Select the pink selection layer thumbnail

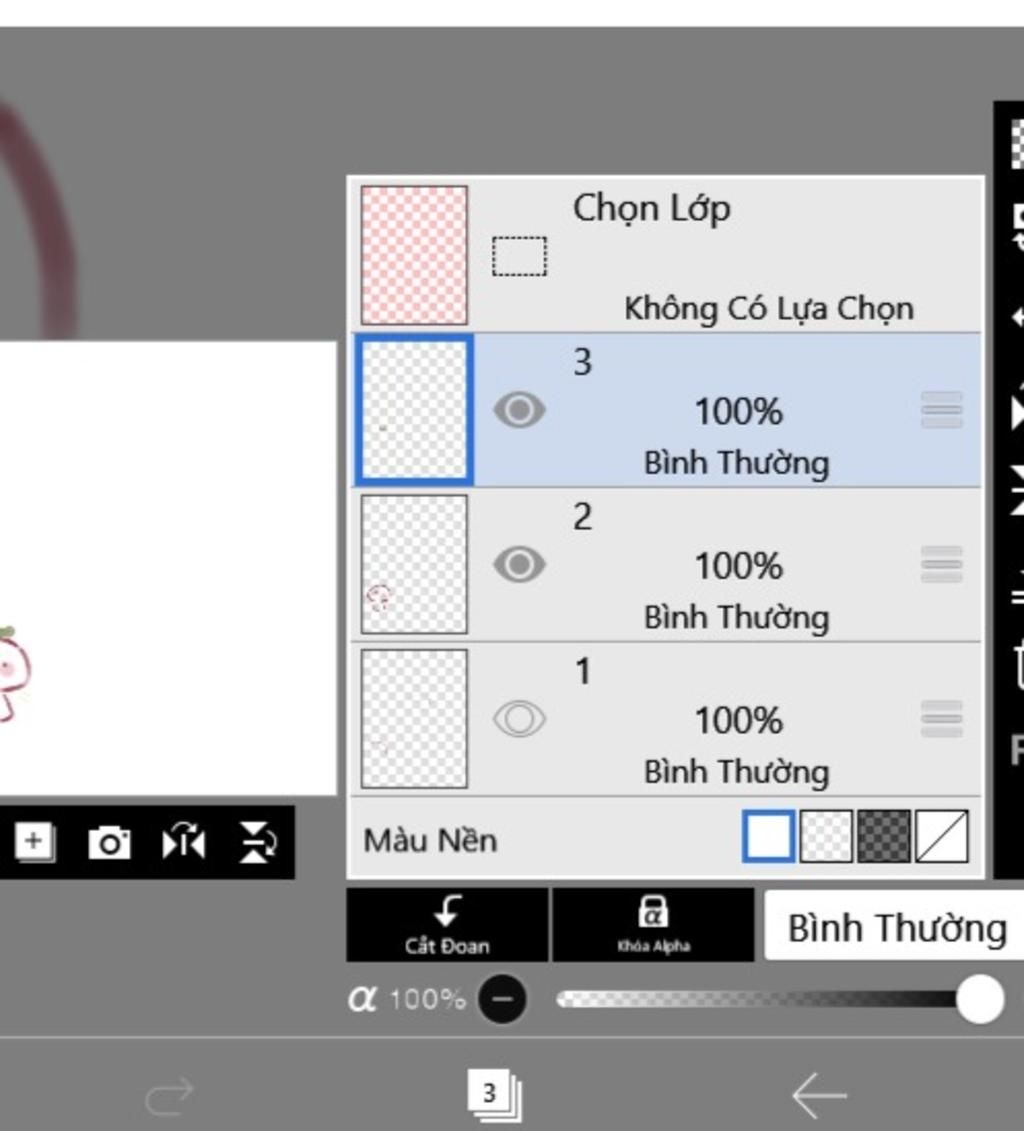pyautogui.click(x=414, y=255)
